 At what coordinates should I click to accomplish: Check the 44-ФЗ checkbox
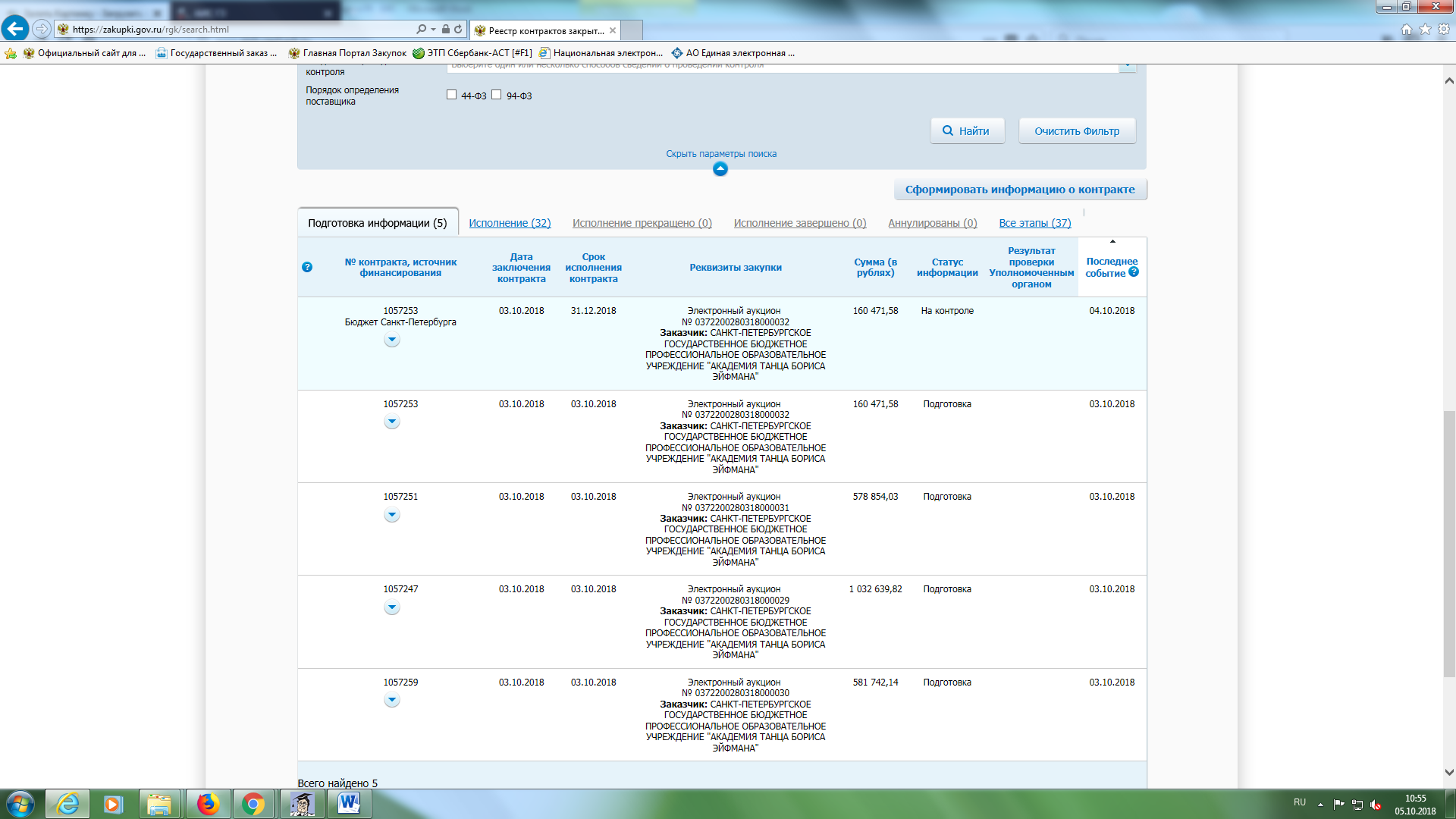coord(452,95)
